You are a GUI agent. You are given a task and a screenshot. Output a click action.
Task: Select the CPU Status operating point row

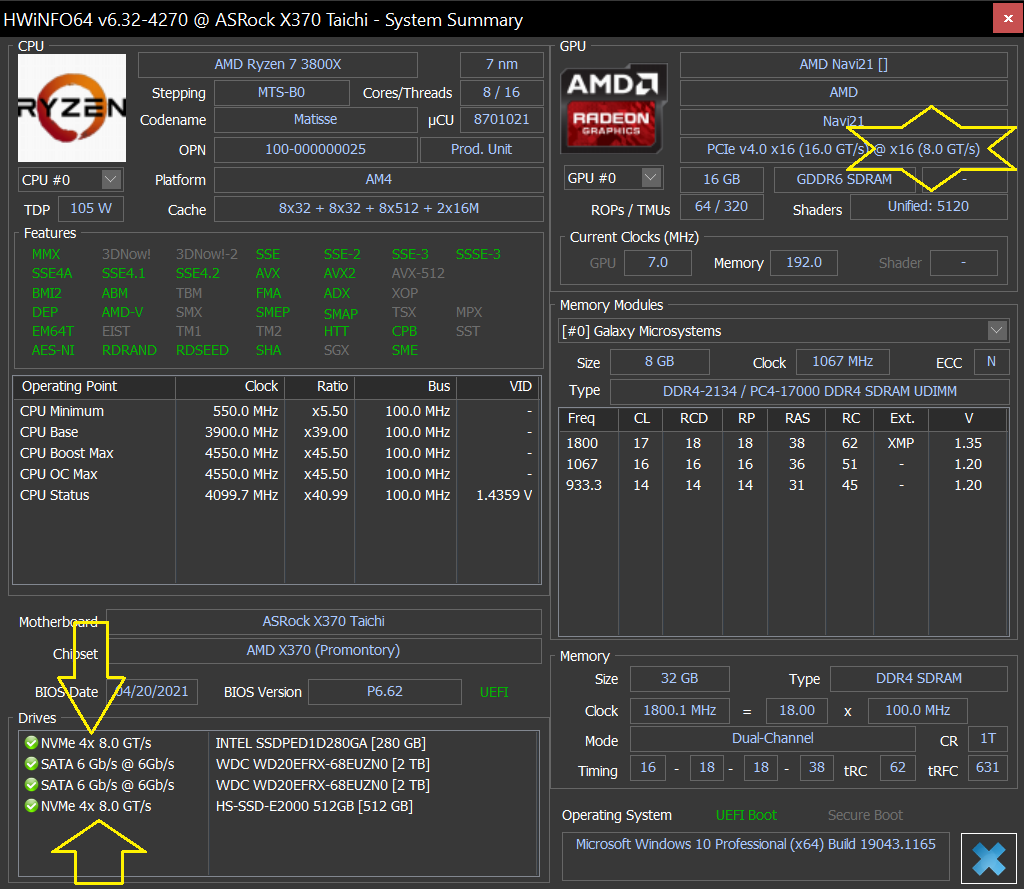(x=276, y=495)
